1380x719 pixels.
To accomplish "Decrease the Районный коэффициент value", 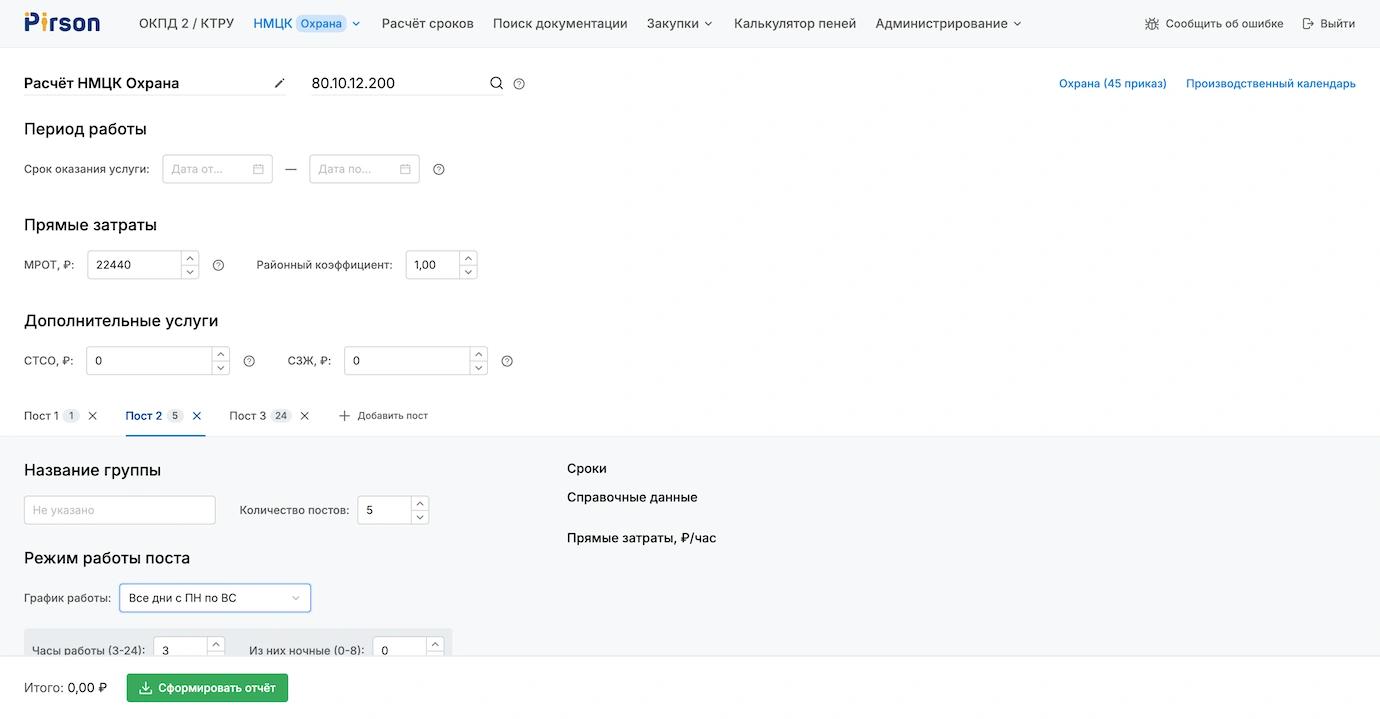I will [x=468, y=272].
